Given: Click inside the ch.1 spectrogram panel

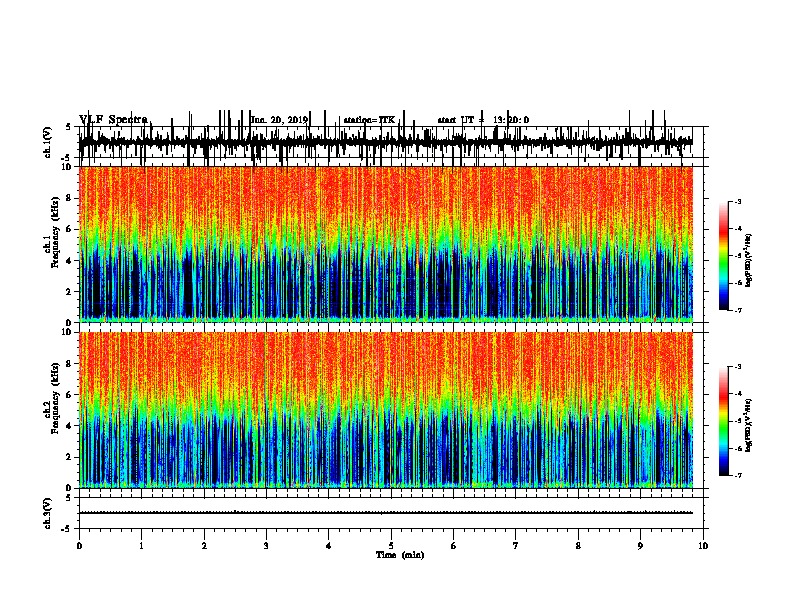Looking at the screenshot, I should pyautogui.click(x=386, y=244).
